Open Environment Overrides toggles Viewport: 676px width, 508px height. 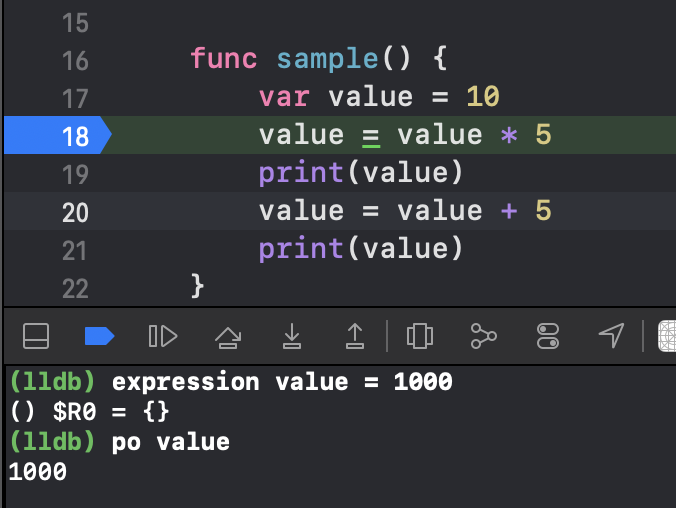point(548,336)
